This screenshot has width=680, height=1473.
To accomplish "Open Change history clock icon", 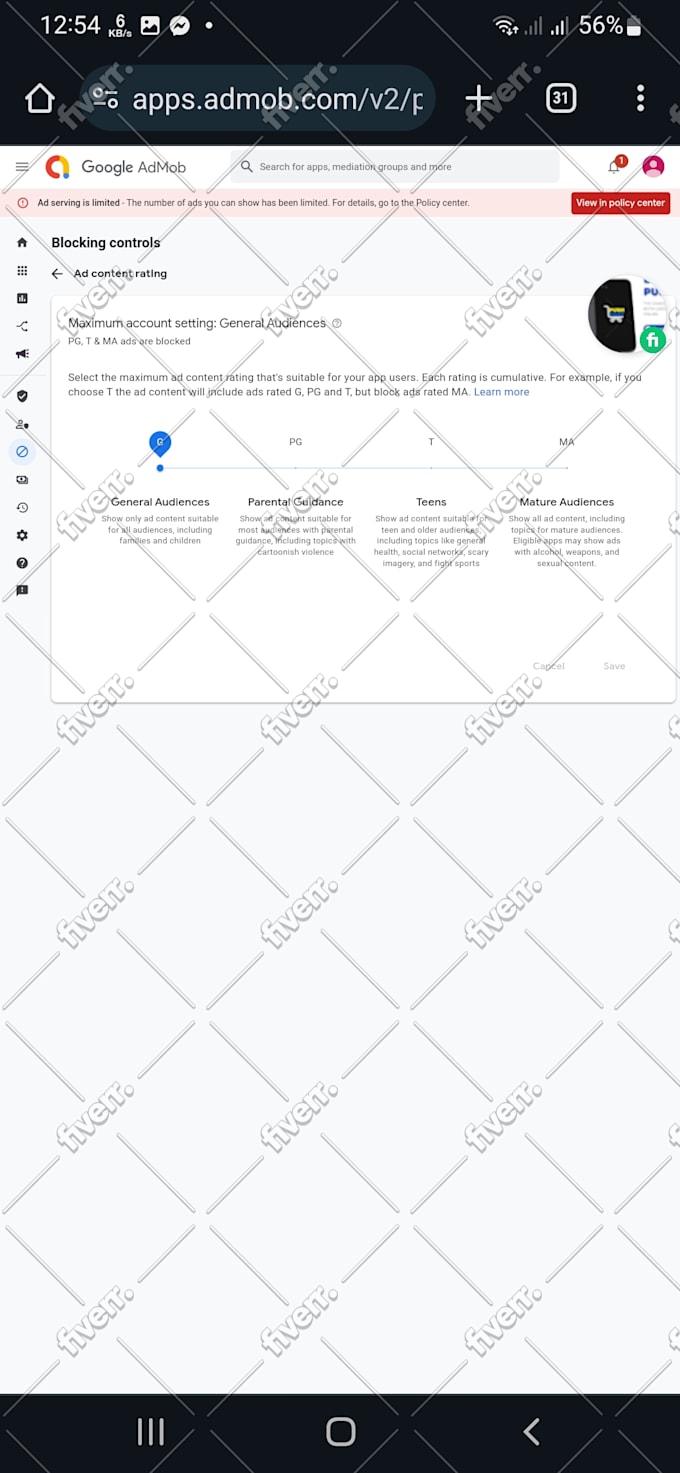I will point(22,508).
